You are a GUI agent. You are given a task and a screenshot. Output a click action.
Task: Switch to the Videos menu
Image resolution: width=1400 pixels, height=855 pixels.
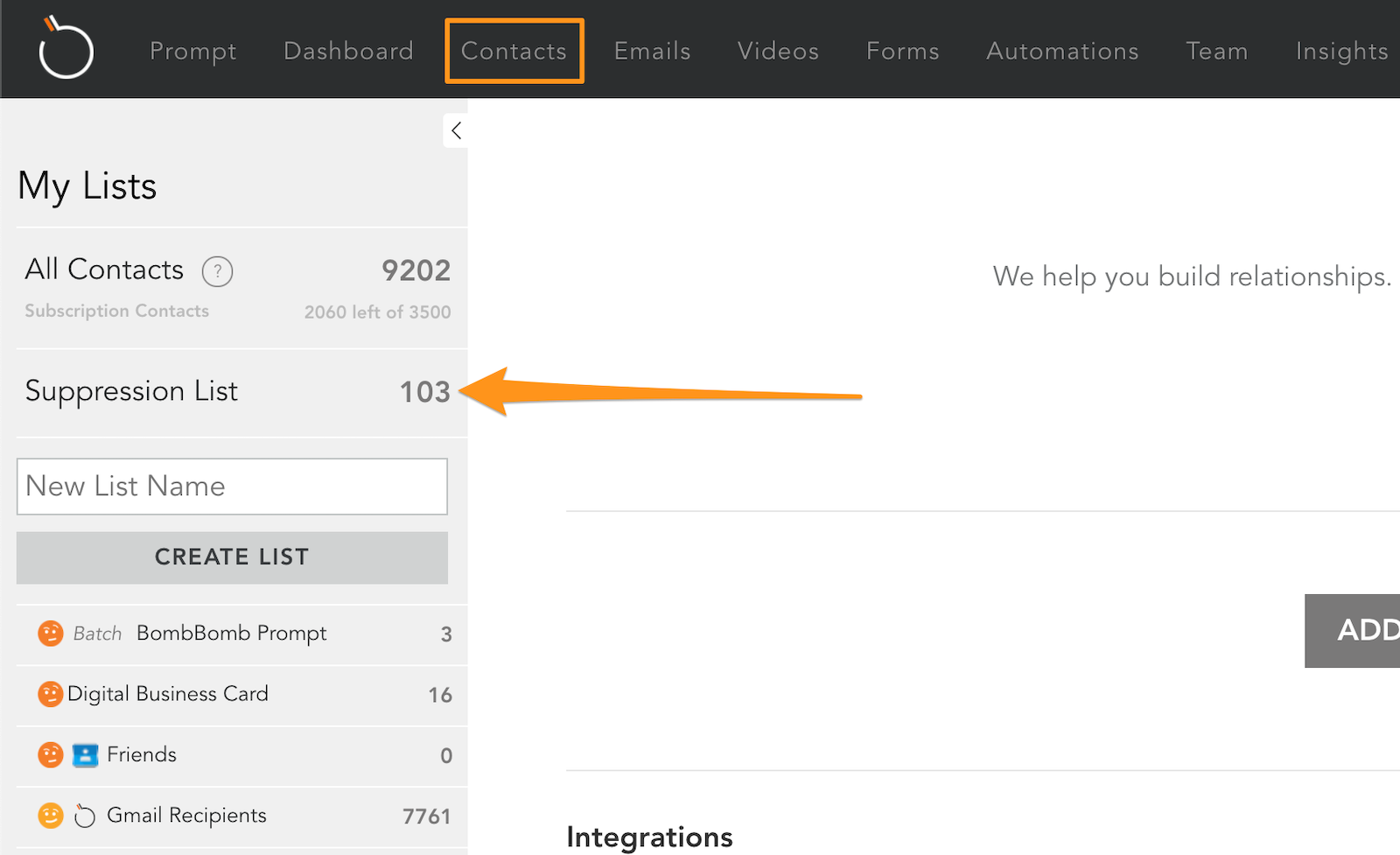(x=778, y=51)
